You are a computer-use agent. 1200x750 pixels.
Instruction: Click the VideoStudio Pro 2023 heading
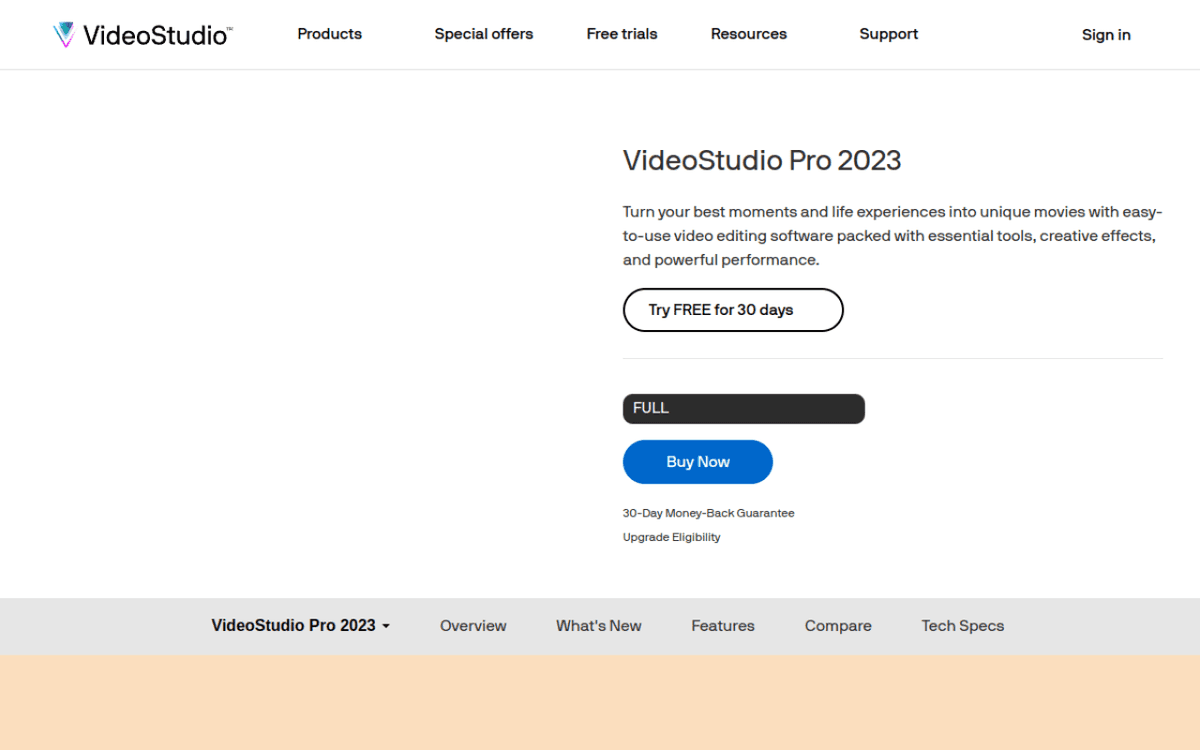click(x=762, y=160)
